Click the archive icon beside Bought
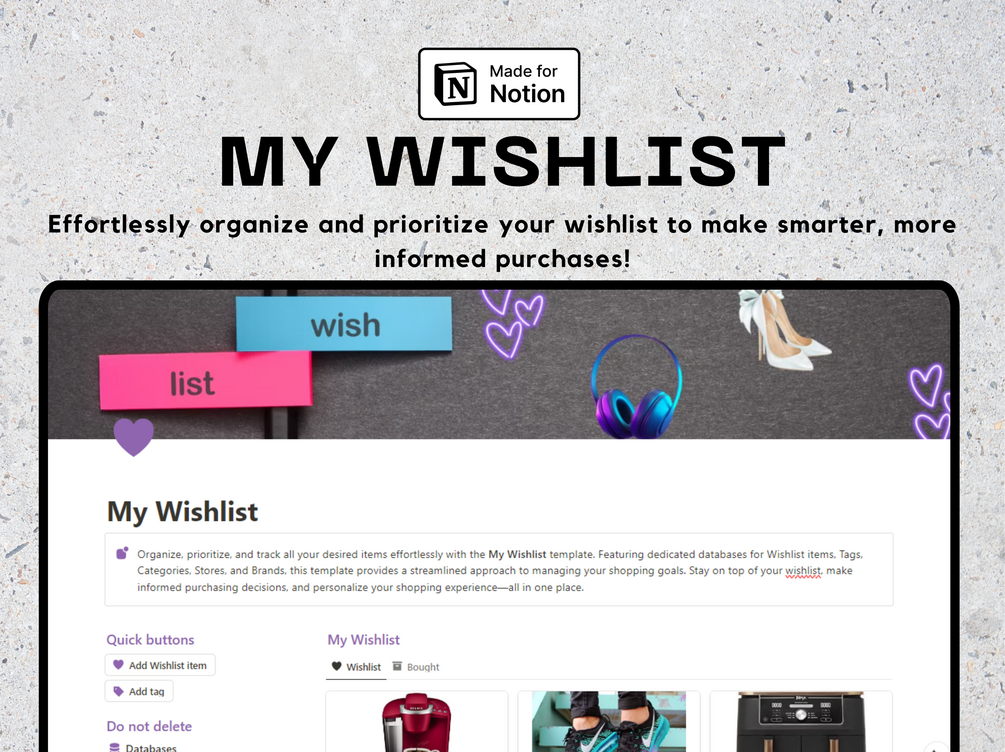Image resolution: width=1005 pixels, height=752 pixels. (397, 666)
